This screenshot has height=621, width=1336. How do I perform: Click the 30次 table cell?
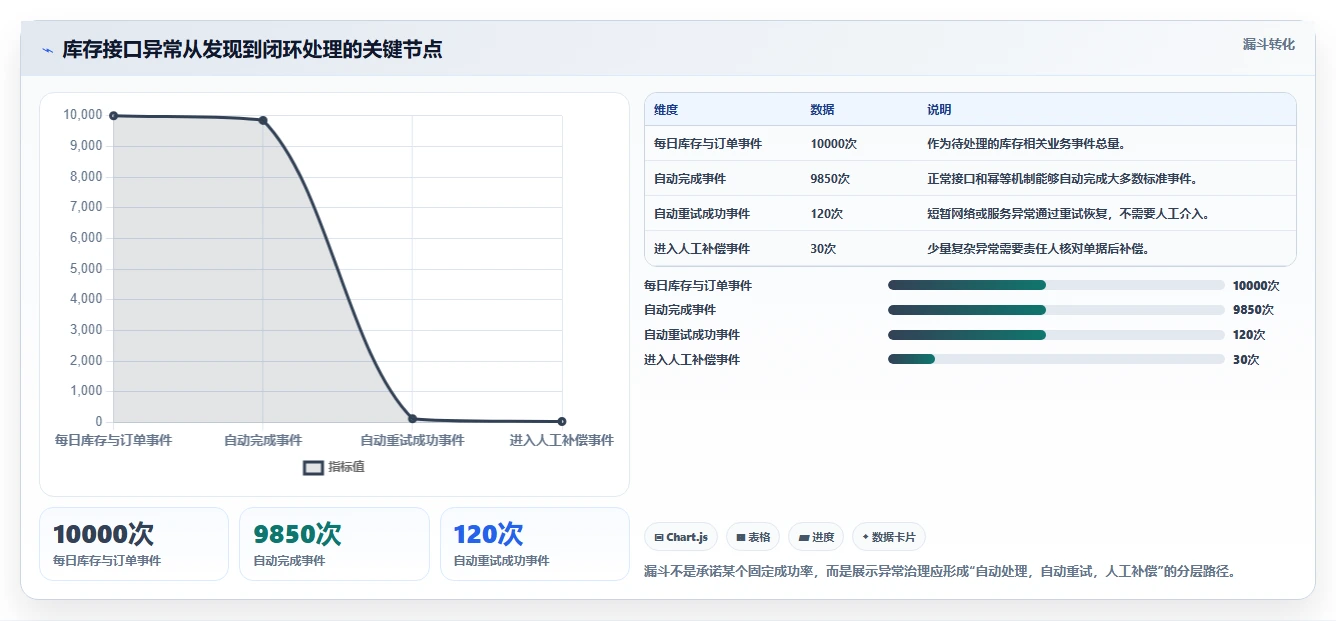pos(823,249)
